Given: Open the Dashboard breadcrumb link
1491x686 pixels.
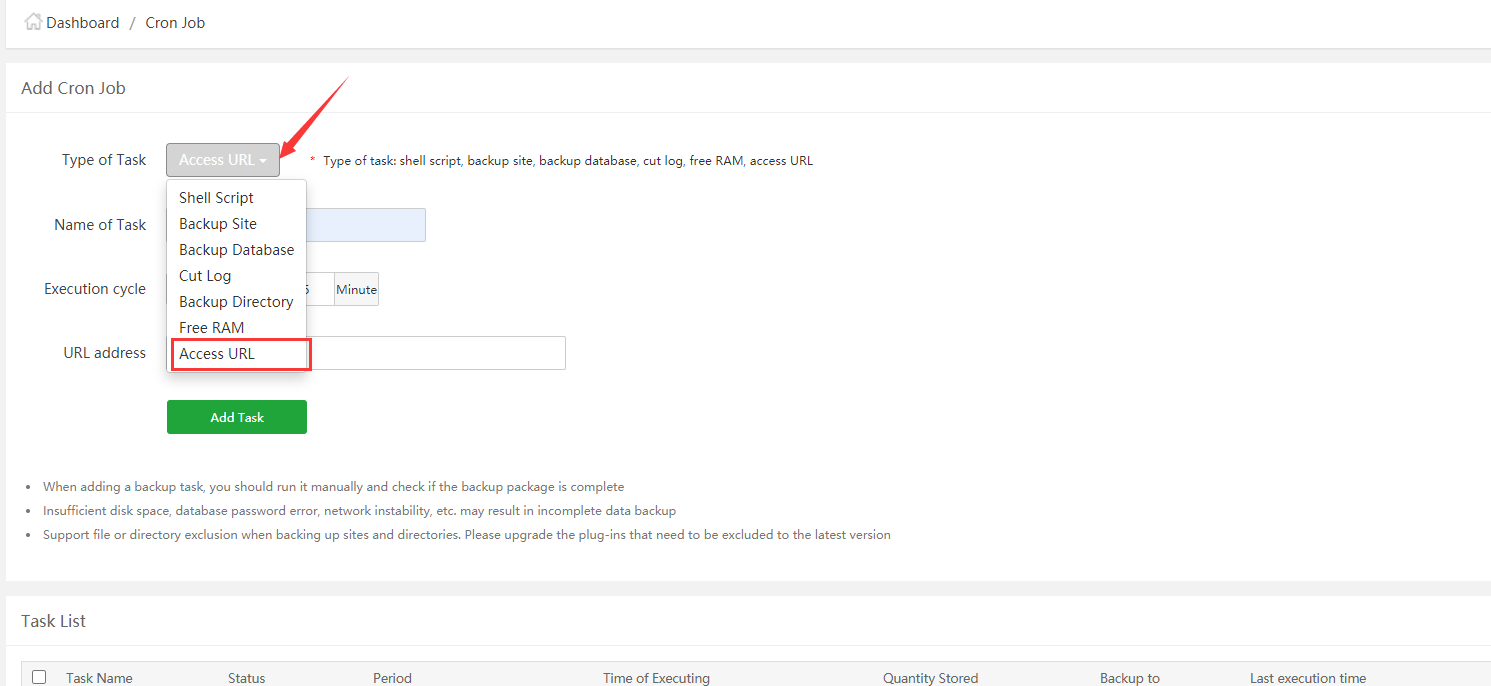Looking at the screenshot, I should click(x=82, y=22).
